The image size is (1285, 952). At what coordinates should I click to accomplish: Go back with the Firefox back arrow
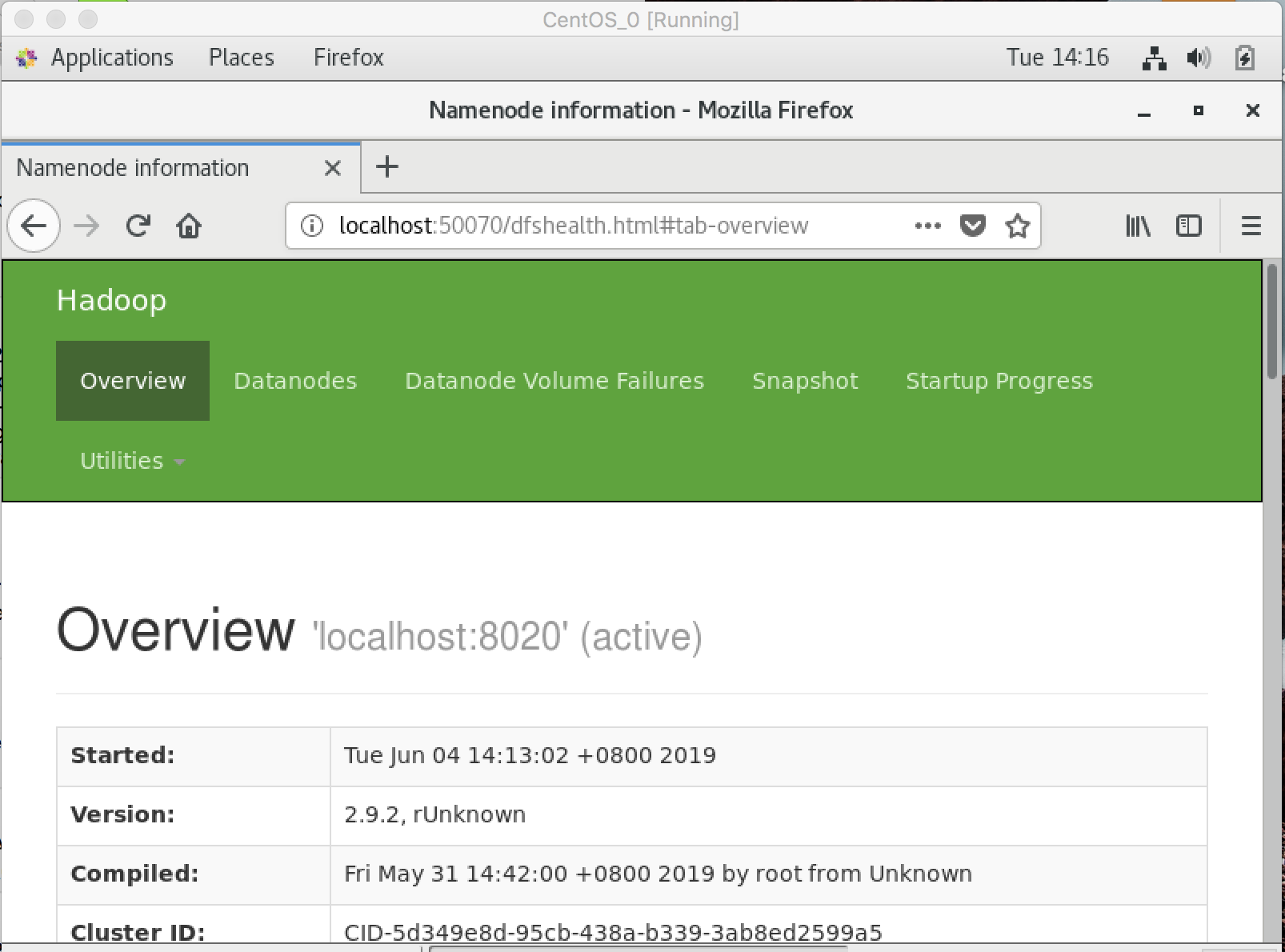click(x=34, y=226)
